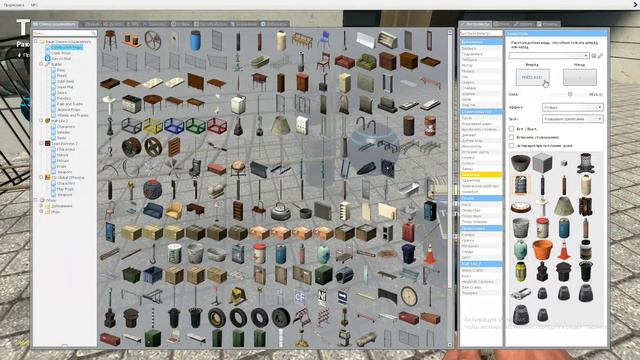Select the Верёвка tool in list
This screenshot has width=640, height=360.
point(481,48)
